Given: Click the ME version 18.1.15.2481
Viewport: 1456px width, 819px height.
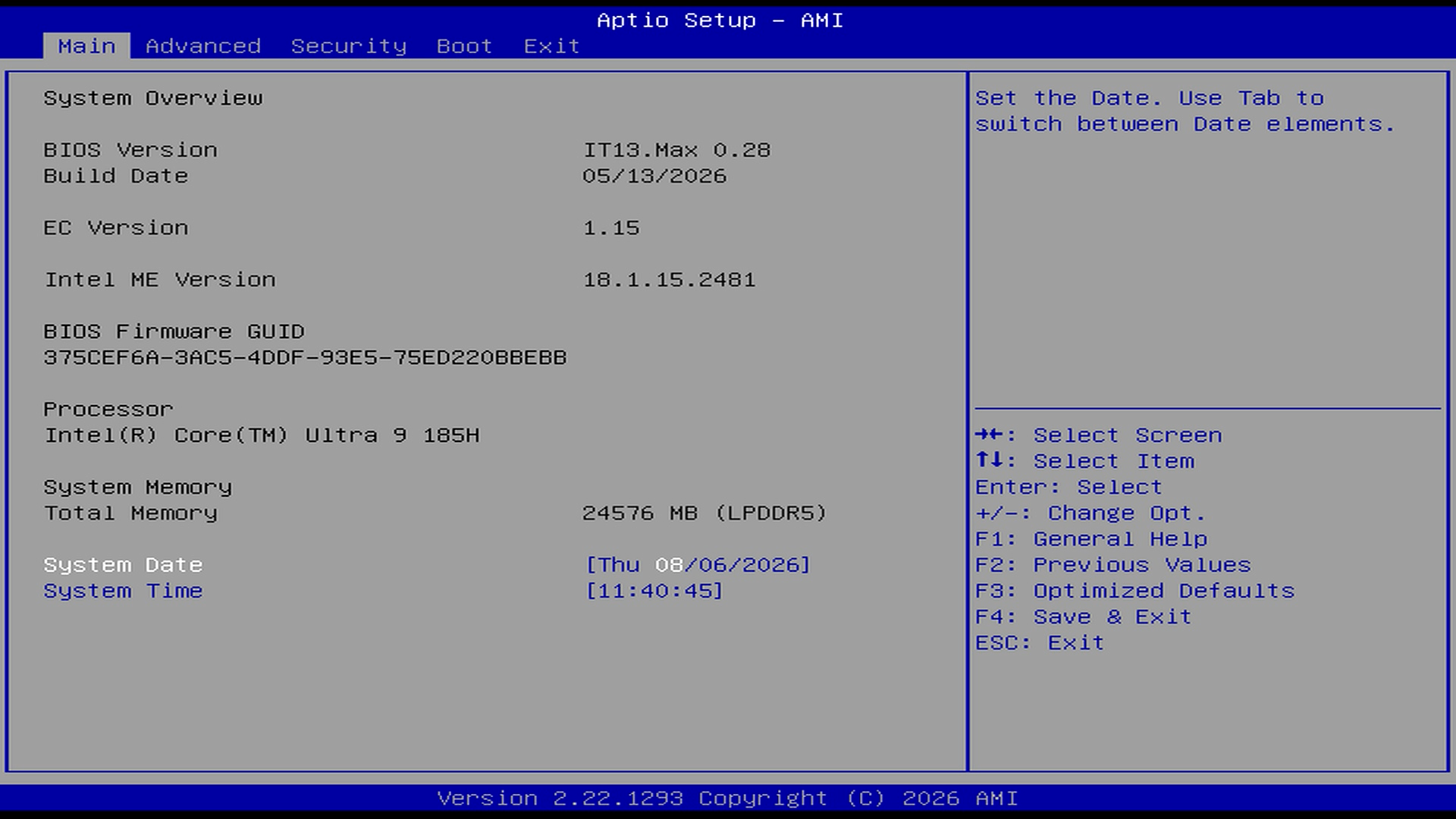Looking at the screenshot, I should pos(669,280).
